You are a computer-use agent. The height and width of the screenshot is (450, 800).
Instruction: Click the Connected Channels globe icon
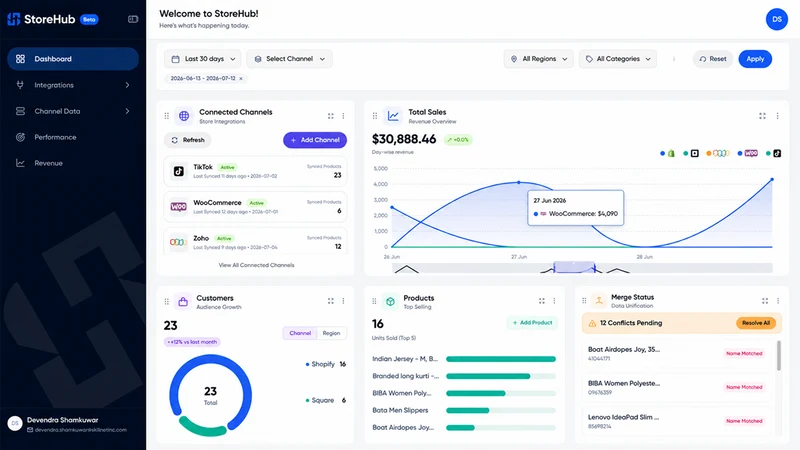click(184, 116)
